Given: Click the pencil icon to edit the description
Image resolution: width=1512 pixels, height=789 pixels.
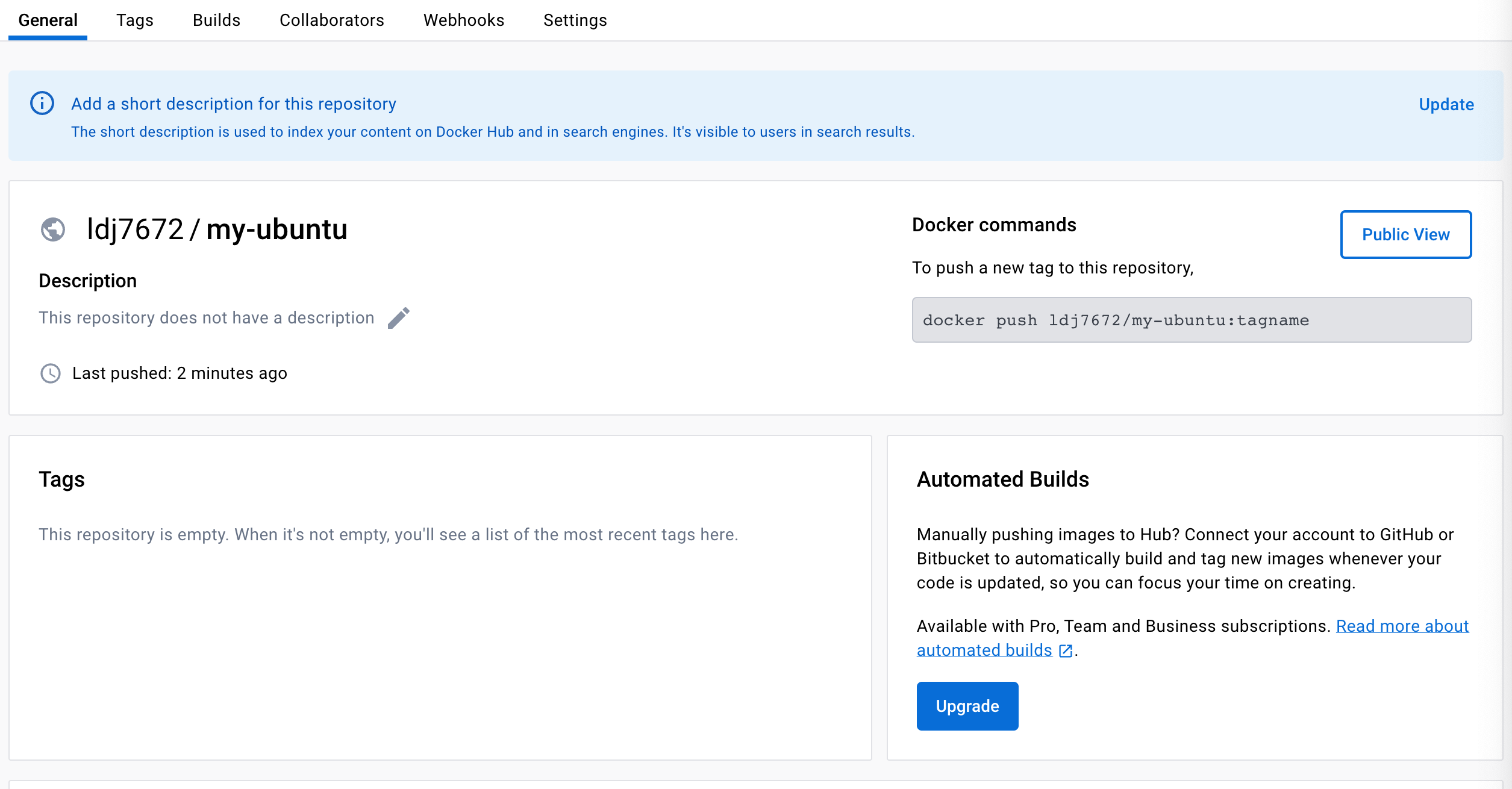Looking at the screenshot, I should pos(398,318).
